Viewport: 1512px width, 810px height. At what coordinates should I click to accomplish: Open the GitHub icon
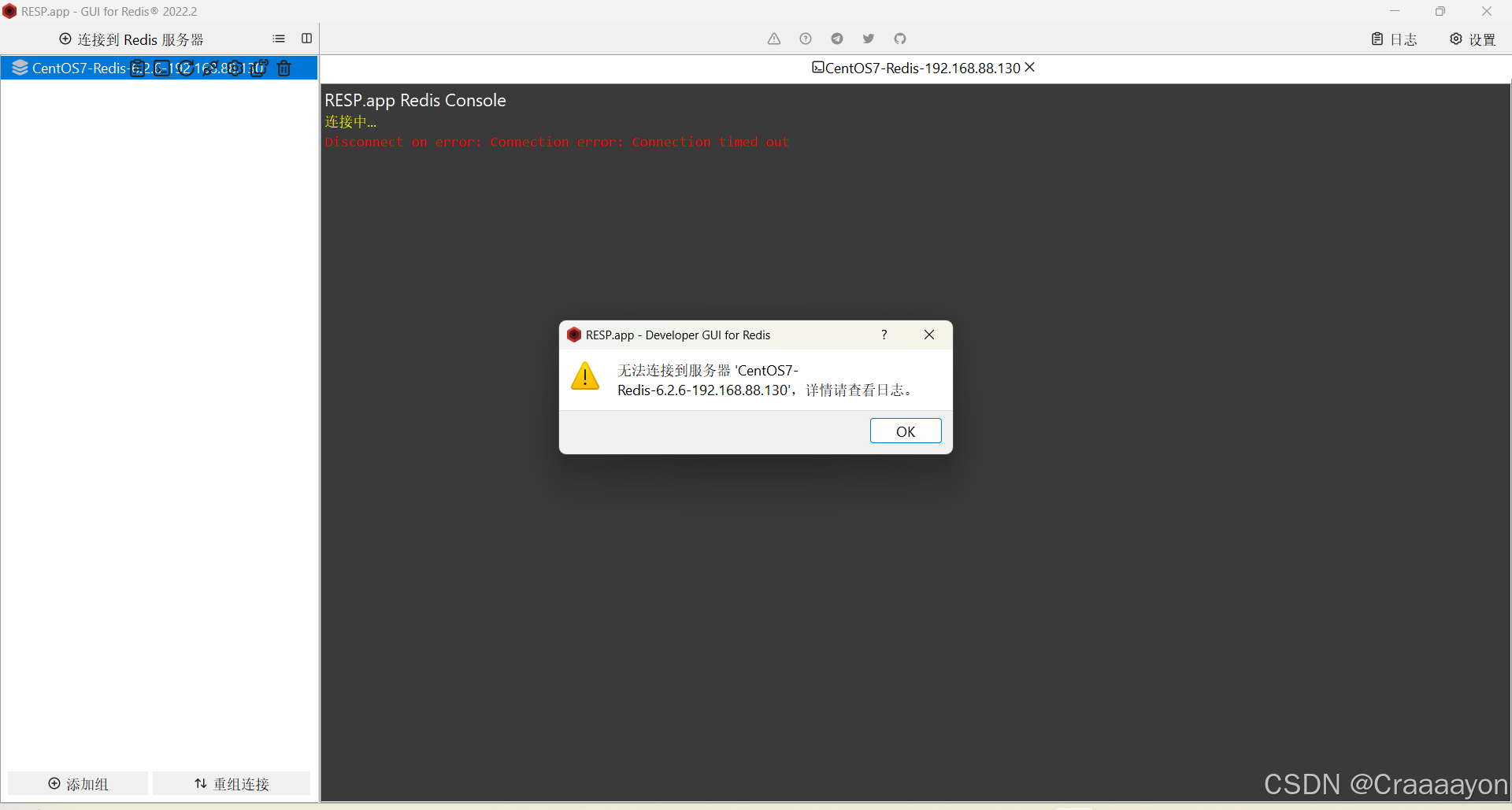(900, 39)
